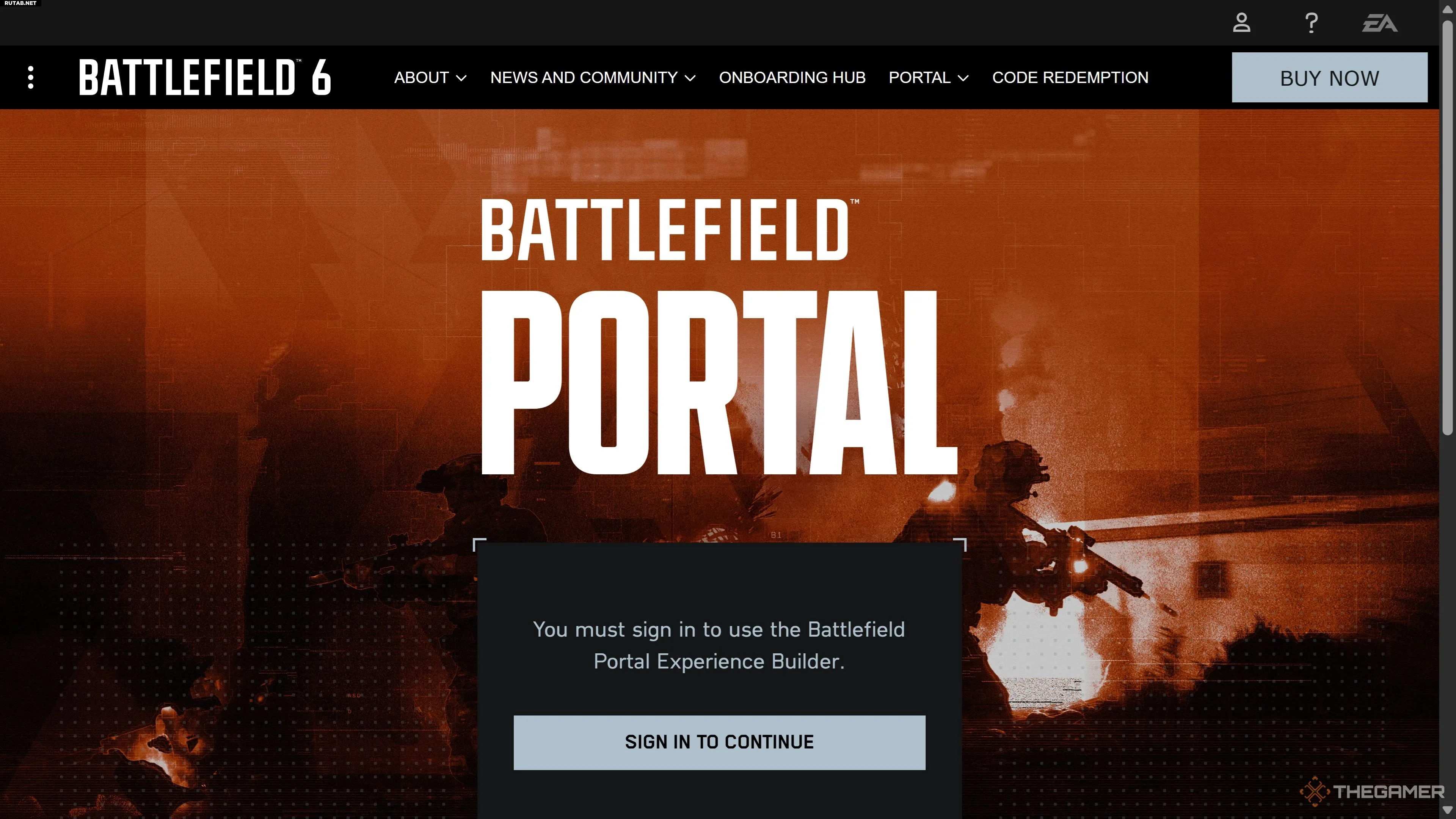1456x819 pixels.
Task: Click the Battlefield 6 logo
Action: click(205, 77)
